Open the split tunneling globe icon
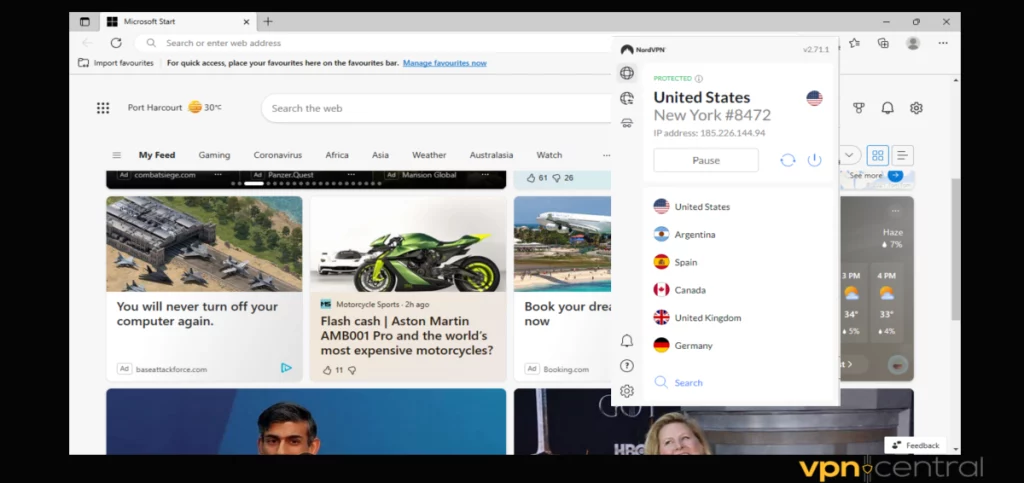 tap(626, 99)
